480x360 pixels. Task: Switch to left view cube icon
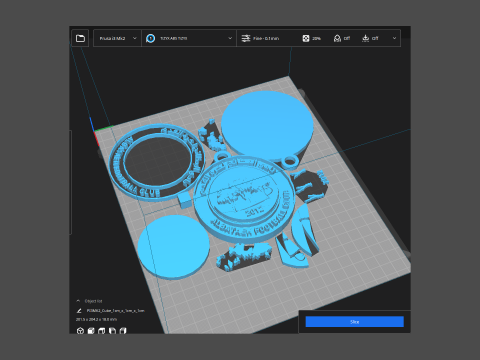(112, 331)
